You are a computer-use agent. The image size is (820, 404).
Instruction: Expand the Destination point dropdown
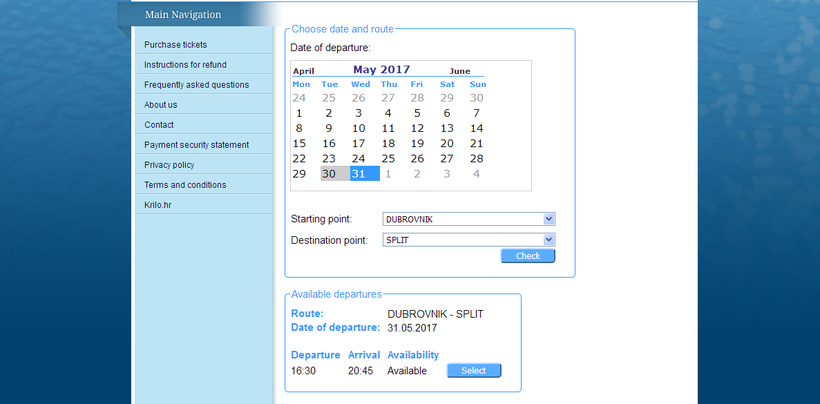[x=468, y=240]
